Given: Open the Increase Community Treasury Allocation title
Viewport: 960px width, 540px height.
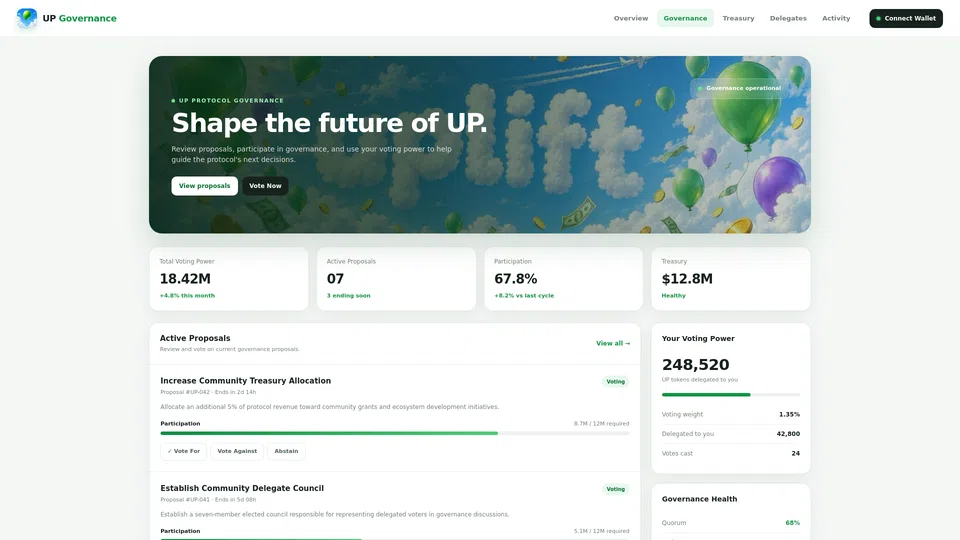Looking at the screenshot, I should [x=246, y=381].
